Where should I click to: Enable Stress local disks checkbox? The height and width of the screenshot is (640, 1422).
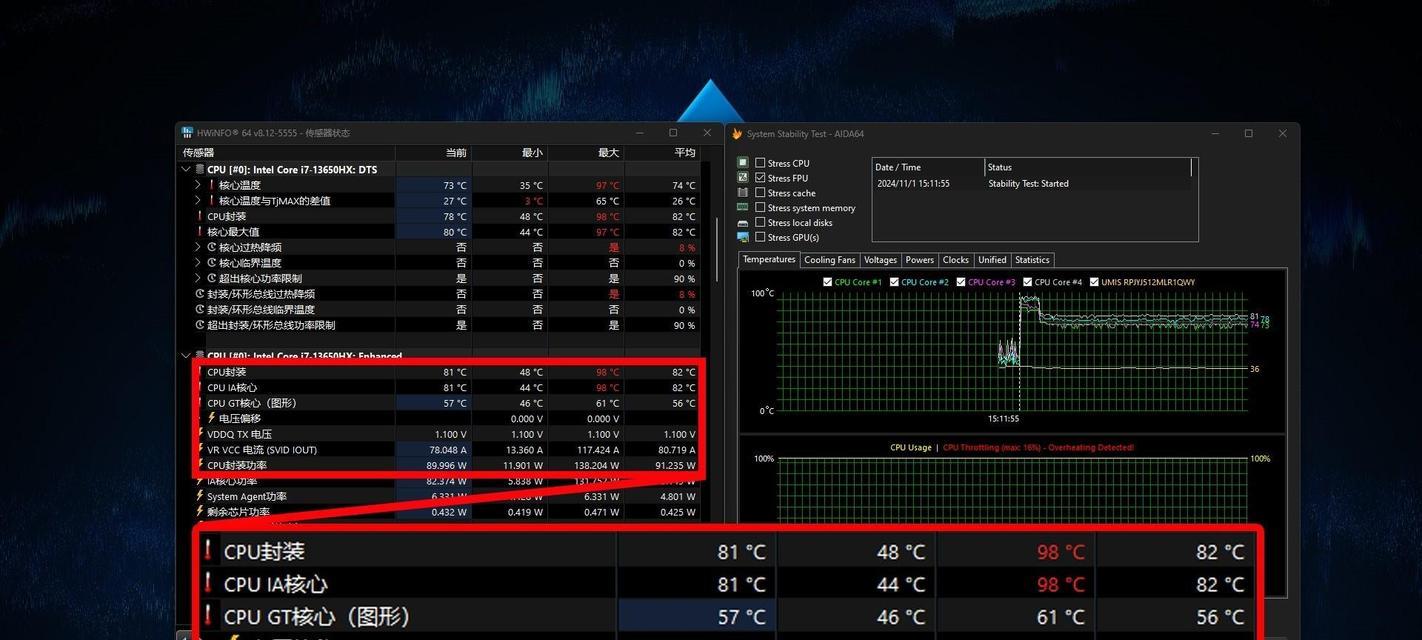(x=760, y=222)
